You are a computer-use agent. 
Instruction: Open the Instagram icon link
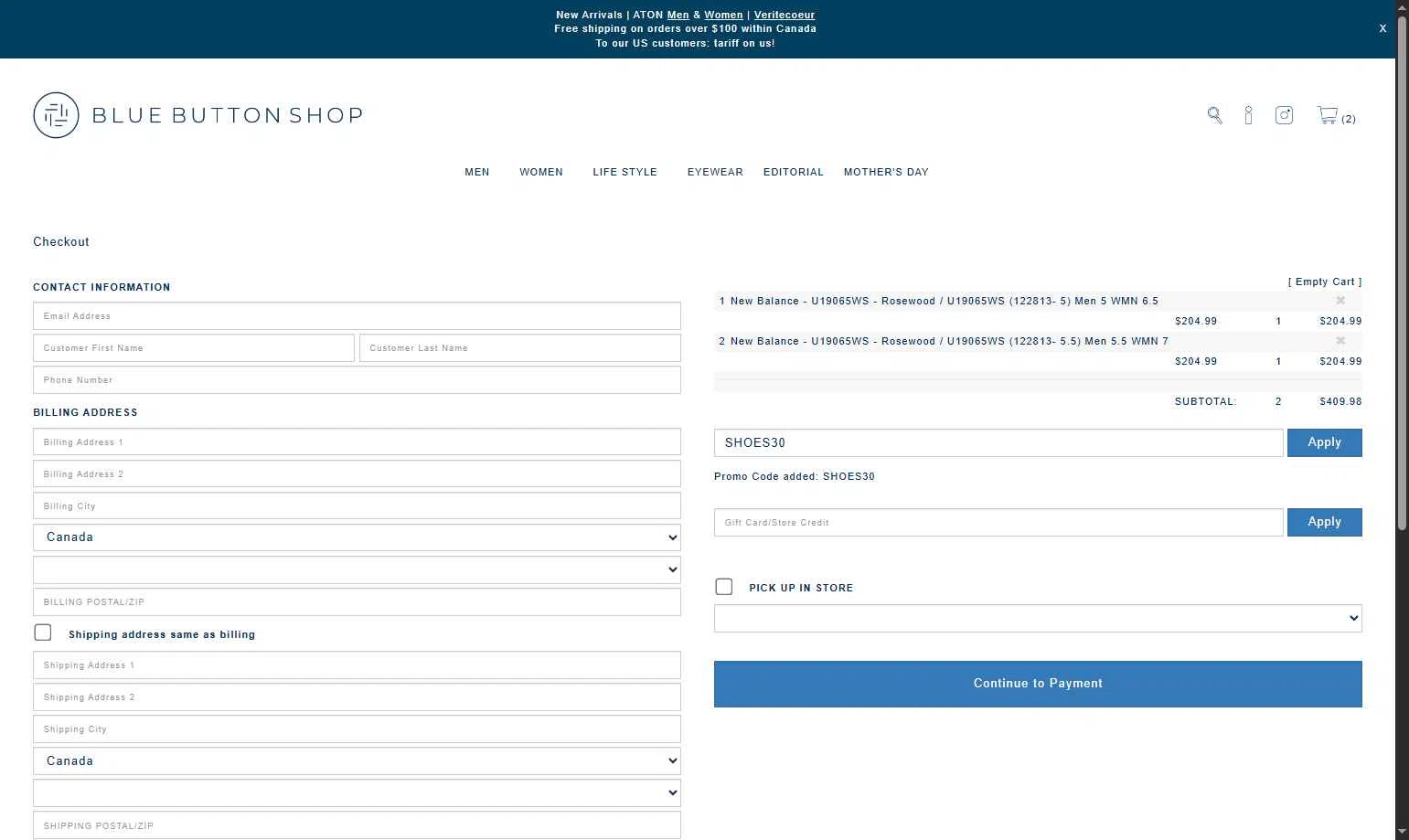(1284, 115)
